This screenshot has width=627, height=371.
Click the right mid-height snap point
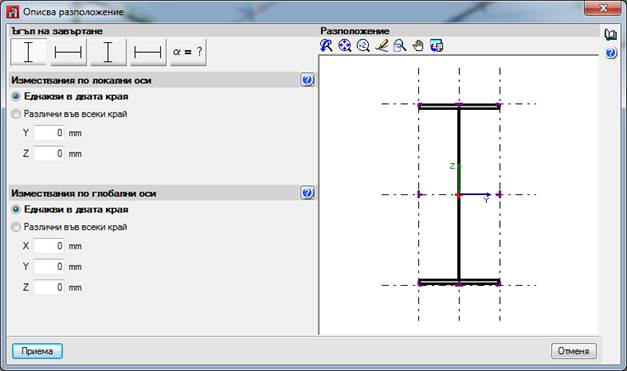(x=499, y=194)
